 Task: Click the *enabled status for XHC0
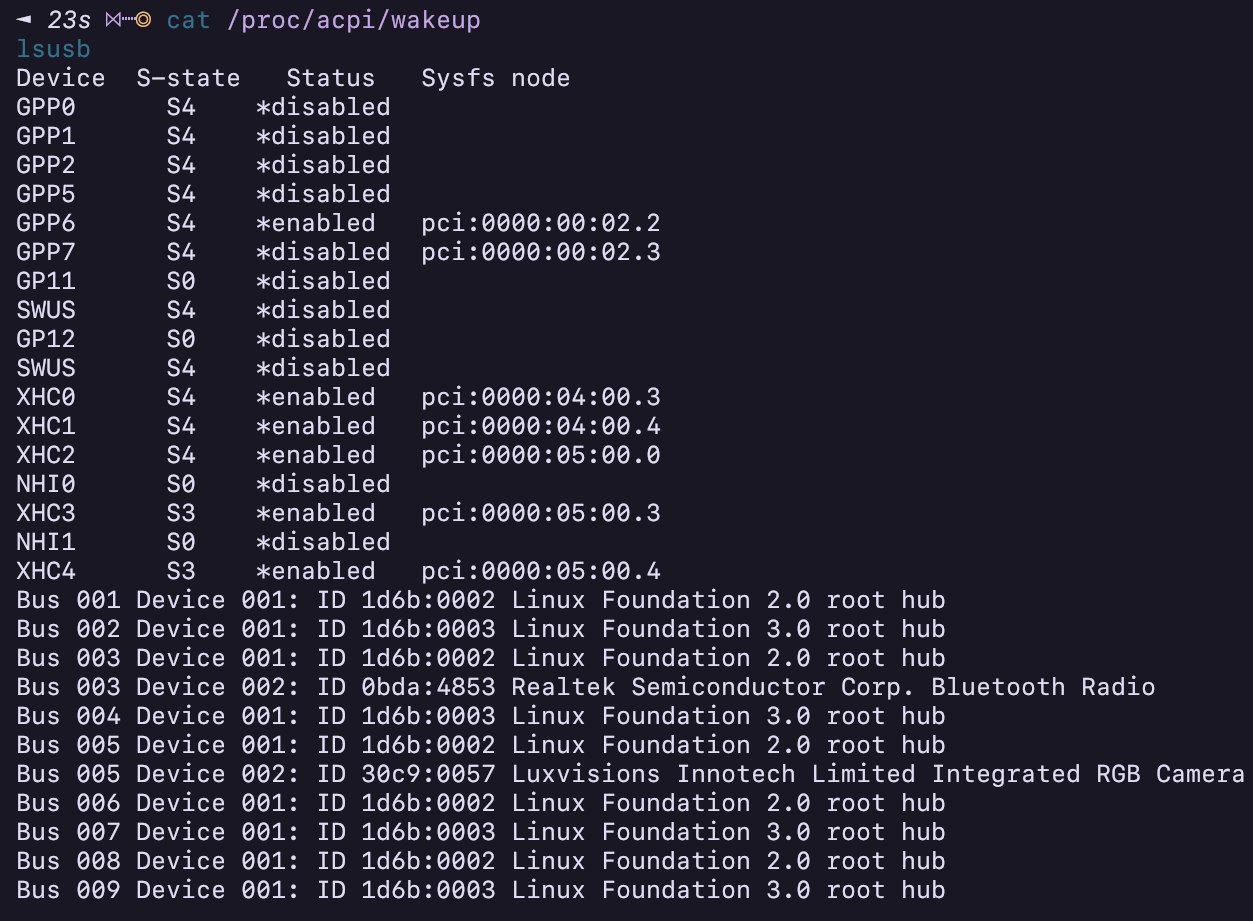316,397
